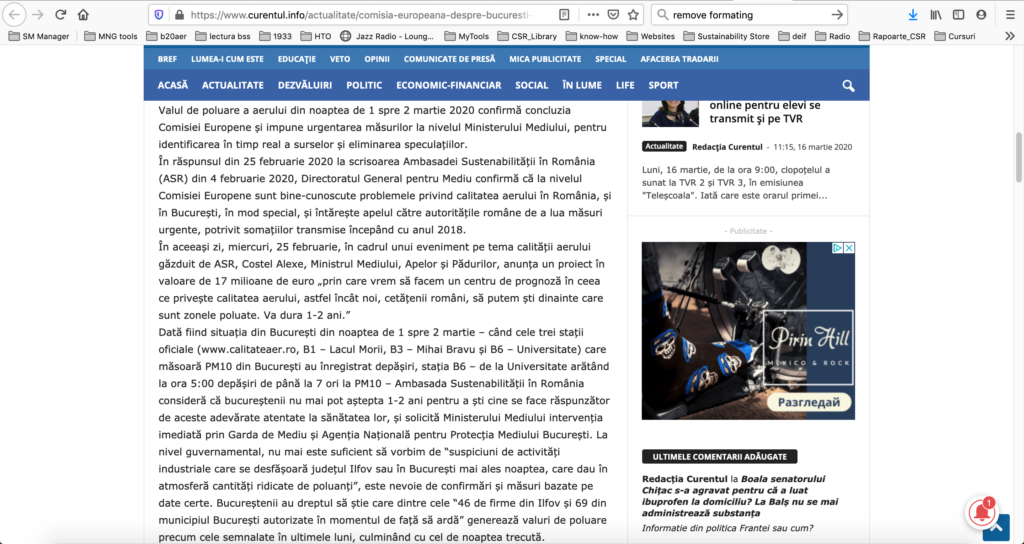
Task: Open the ECONOMIC-FINANCIAR section
Action: point(449,86)
